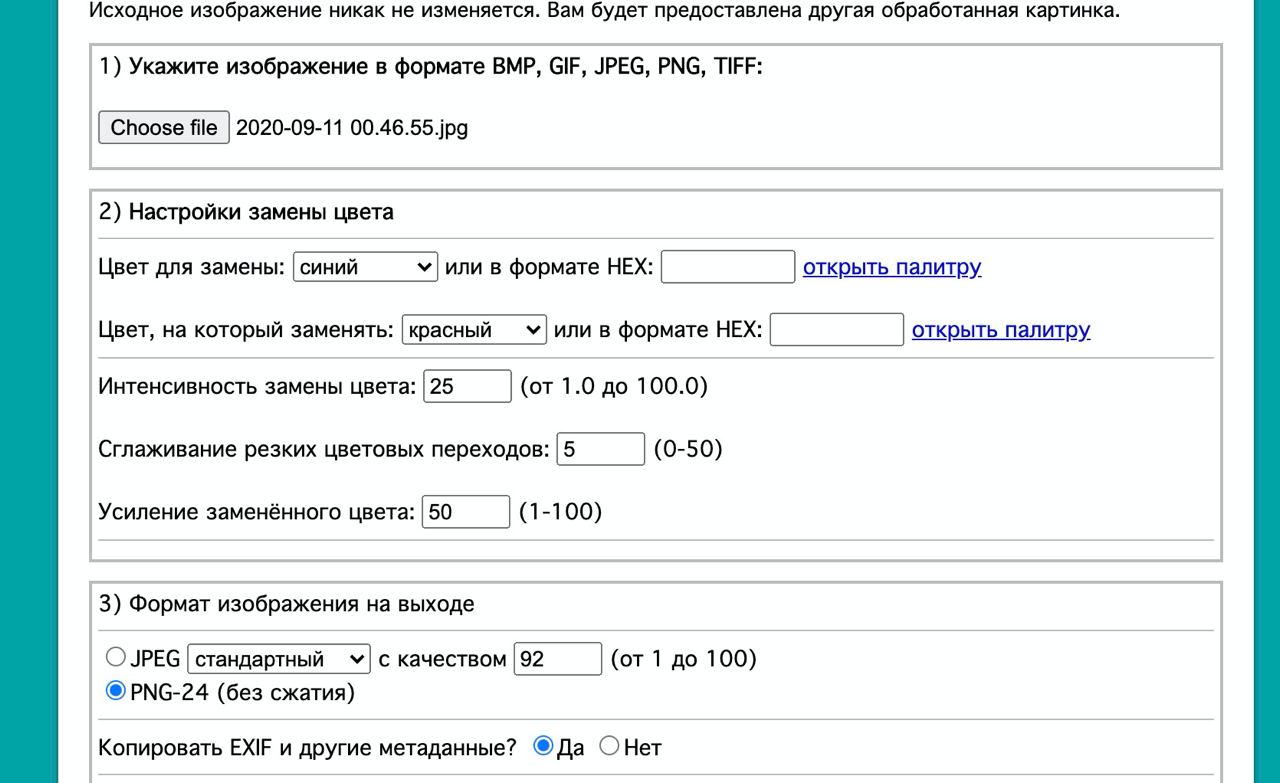Click the text '(от 1 до 100)'

point(683,659)
